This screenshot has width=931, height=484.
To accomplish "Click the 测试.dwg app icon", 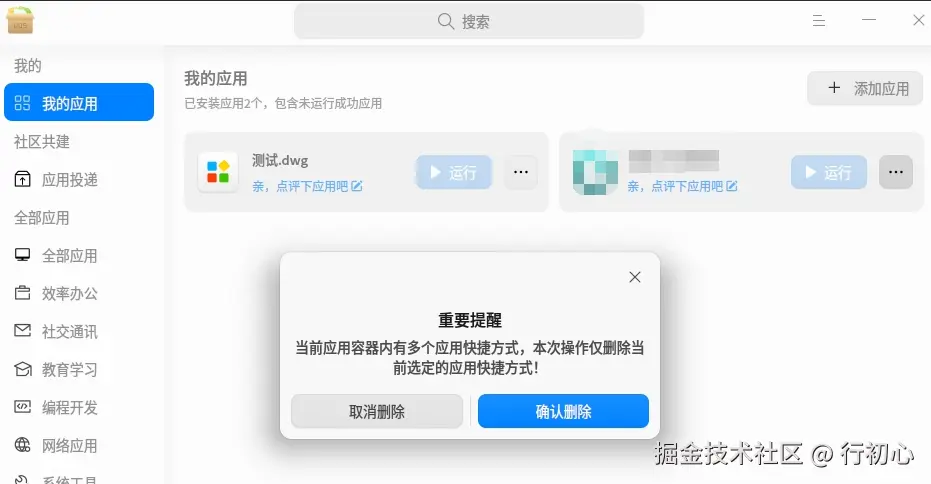I will (x=218, y=172).
